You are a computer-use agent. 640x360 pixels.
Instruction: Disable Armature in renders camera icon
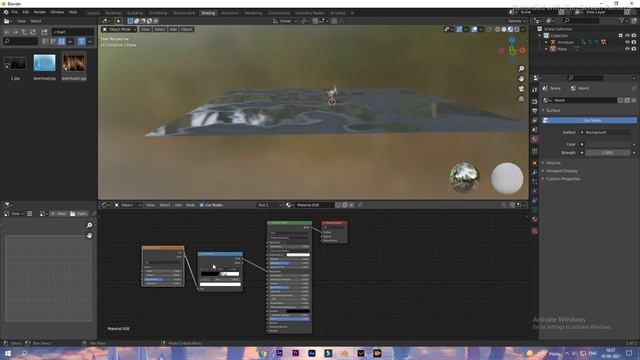coord(634,42)
